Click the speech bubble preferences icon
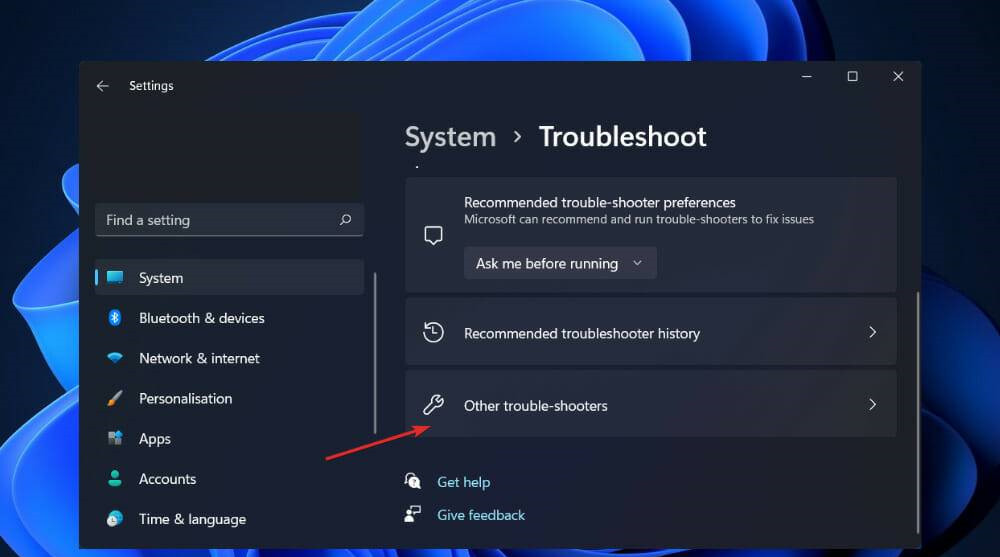1000x557 pixels. [433, 235]
